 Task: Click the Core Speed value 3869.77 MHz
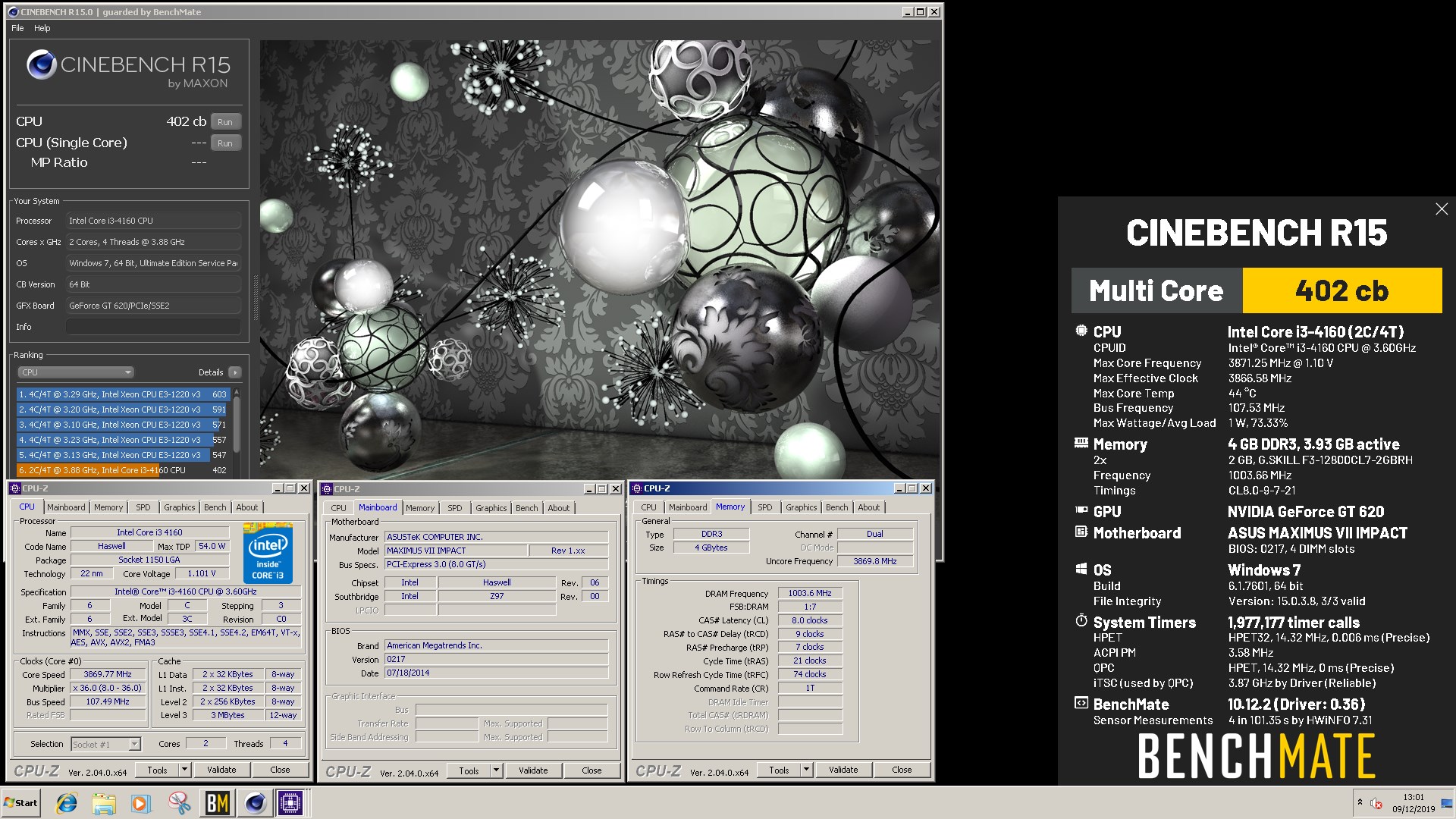pyautogui.click(x=108, y=674)
